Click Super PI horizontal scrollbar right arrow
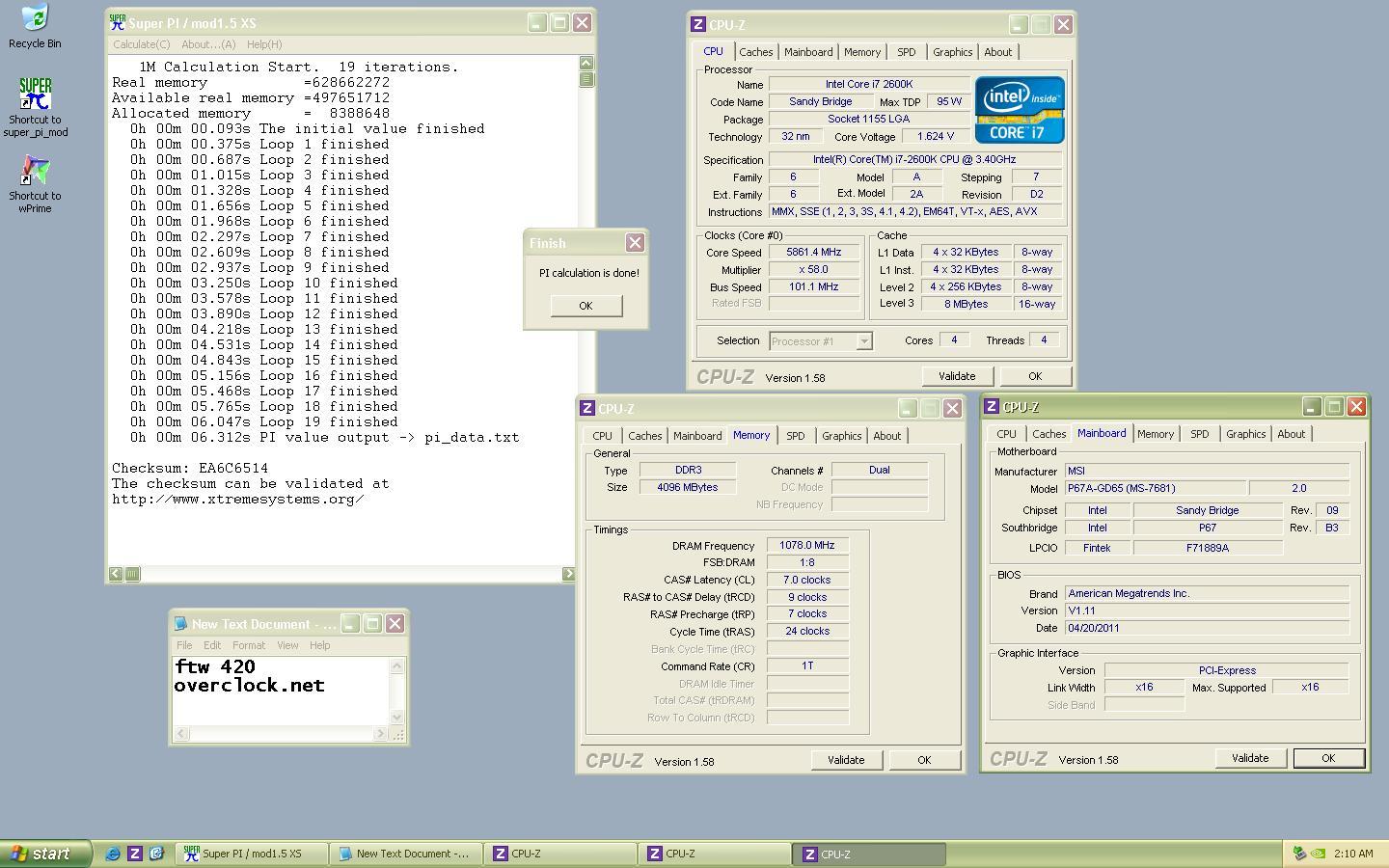The image size is (1389, 868). click(568, 574)
